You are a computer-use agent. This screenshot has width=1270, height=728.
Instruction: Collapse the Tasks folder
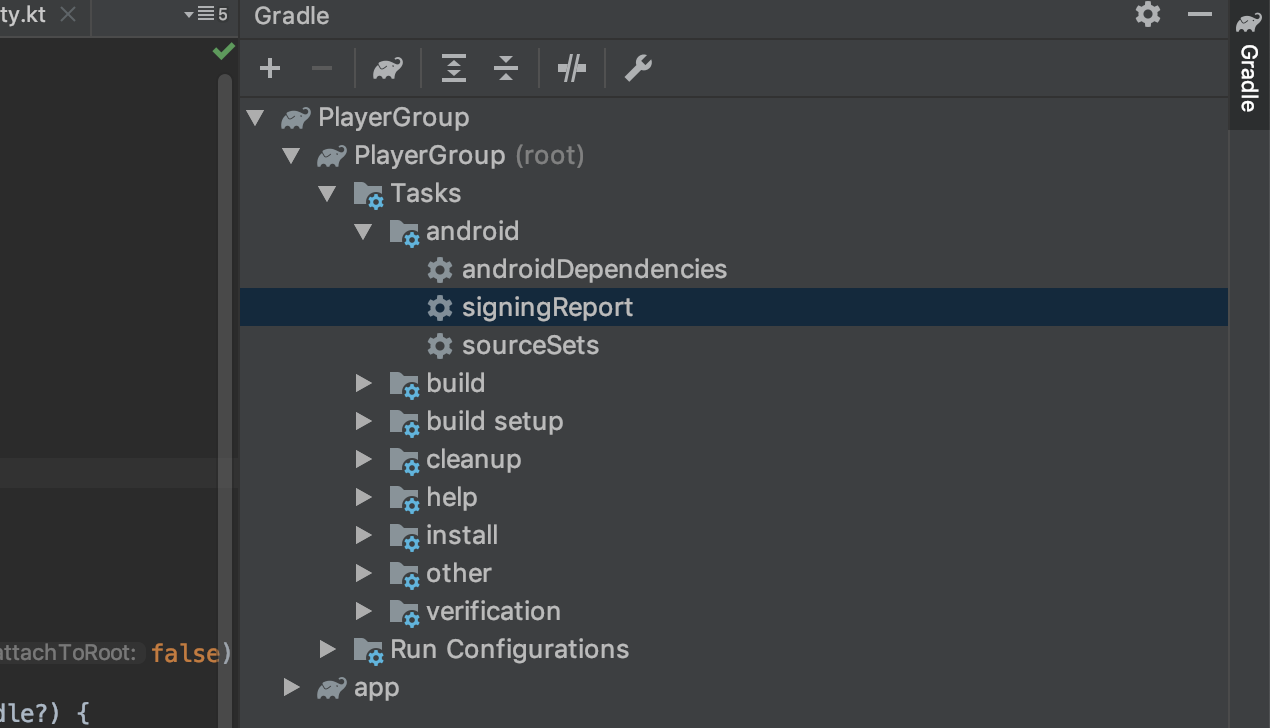[x=327, y=194]
